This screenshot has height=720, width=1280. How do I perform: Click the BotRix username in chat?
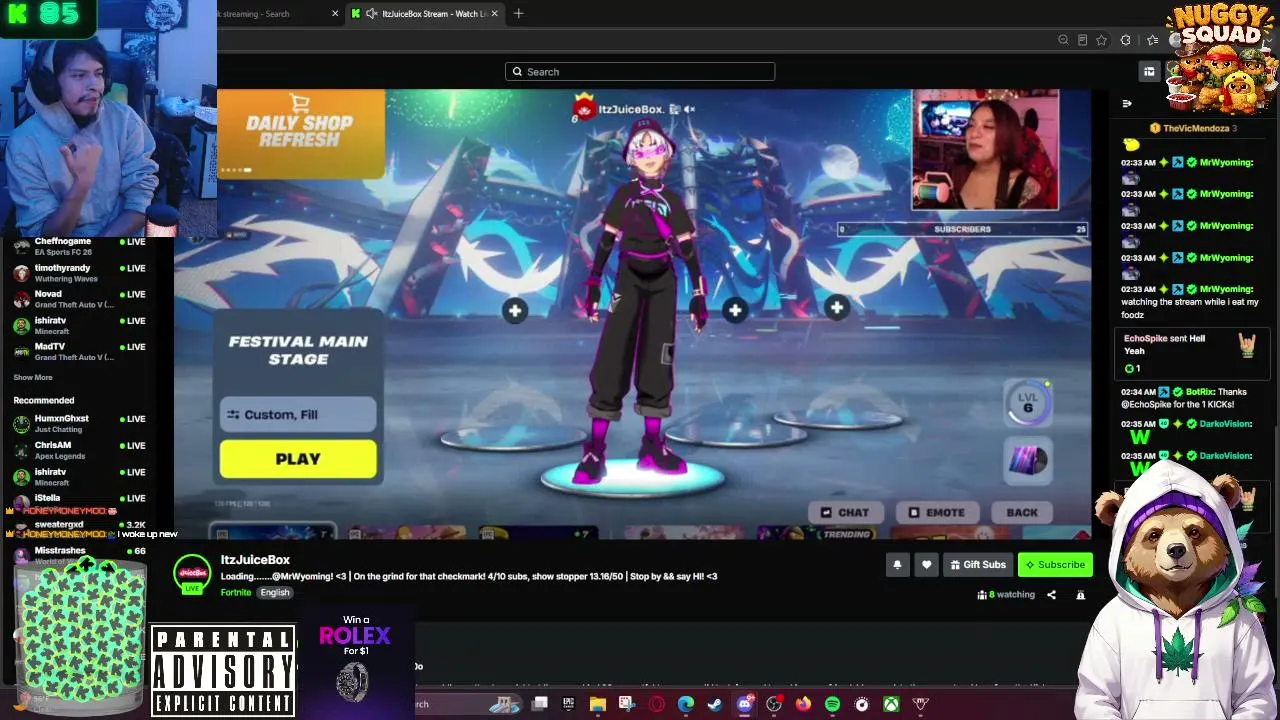(1200, 392)
